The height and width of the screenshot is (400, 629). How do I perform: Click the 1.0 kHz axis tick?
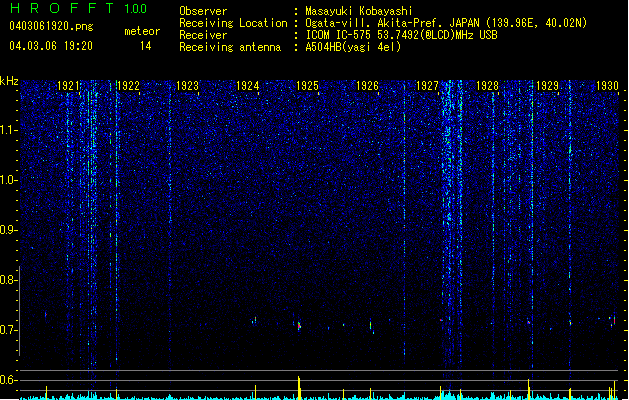(x=9, y=180)
